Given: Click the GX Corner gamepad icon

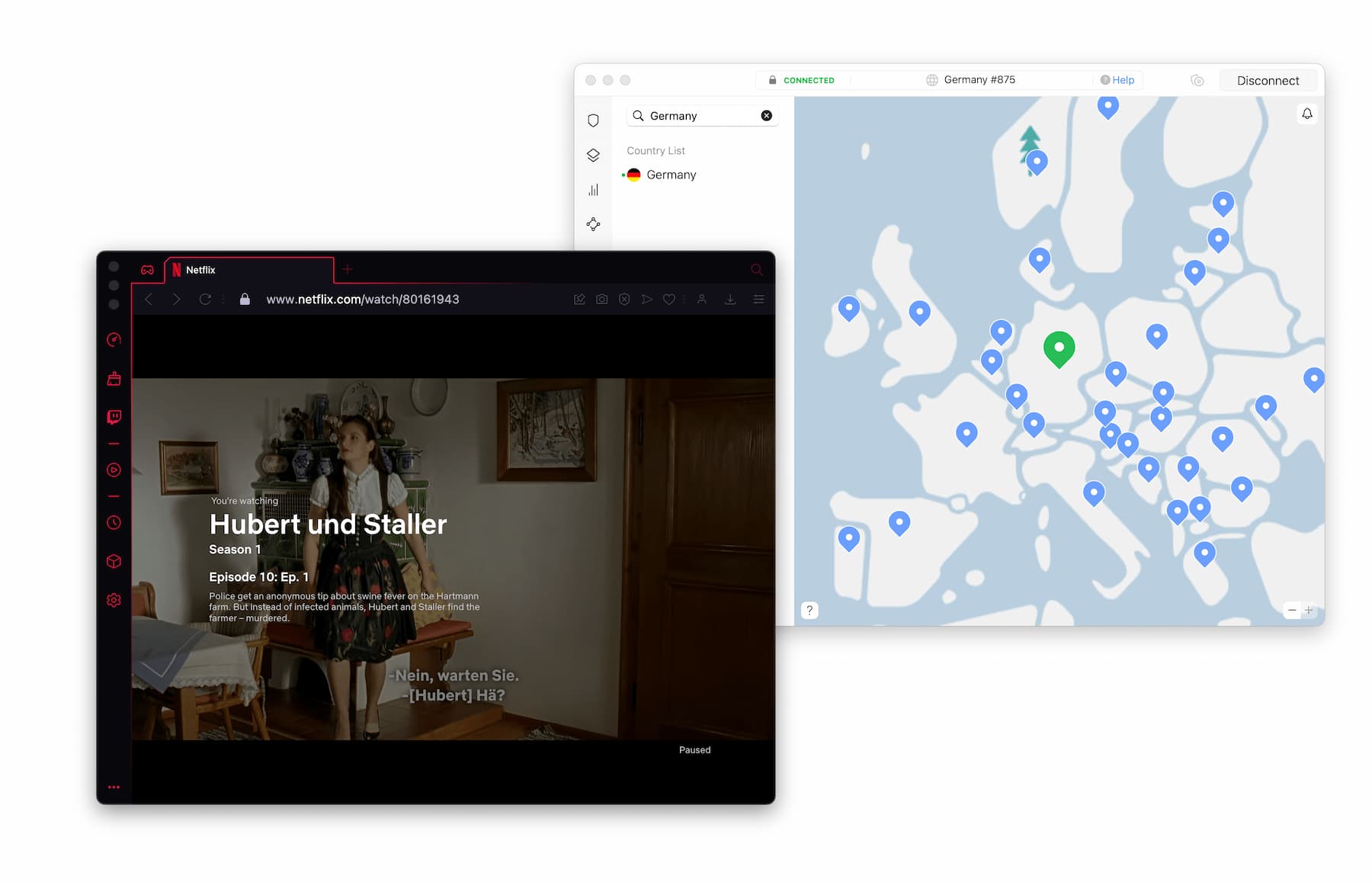Looking at the screenshot, I should [147, 270].
